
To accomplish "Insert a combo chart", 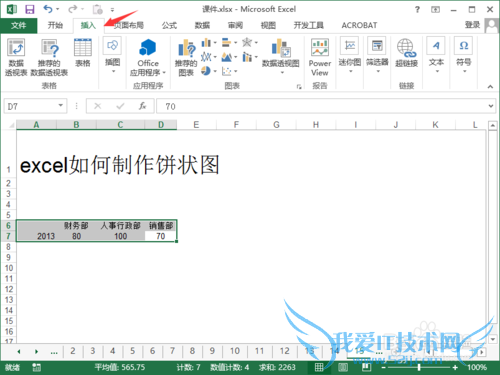I will click(x=247, y=57).
